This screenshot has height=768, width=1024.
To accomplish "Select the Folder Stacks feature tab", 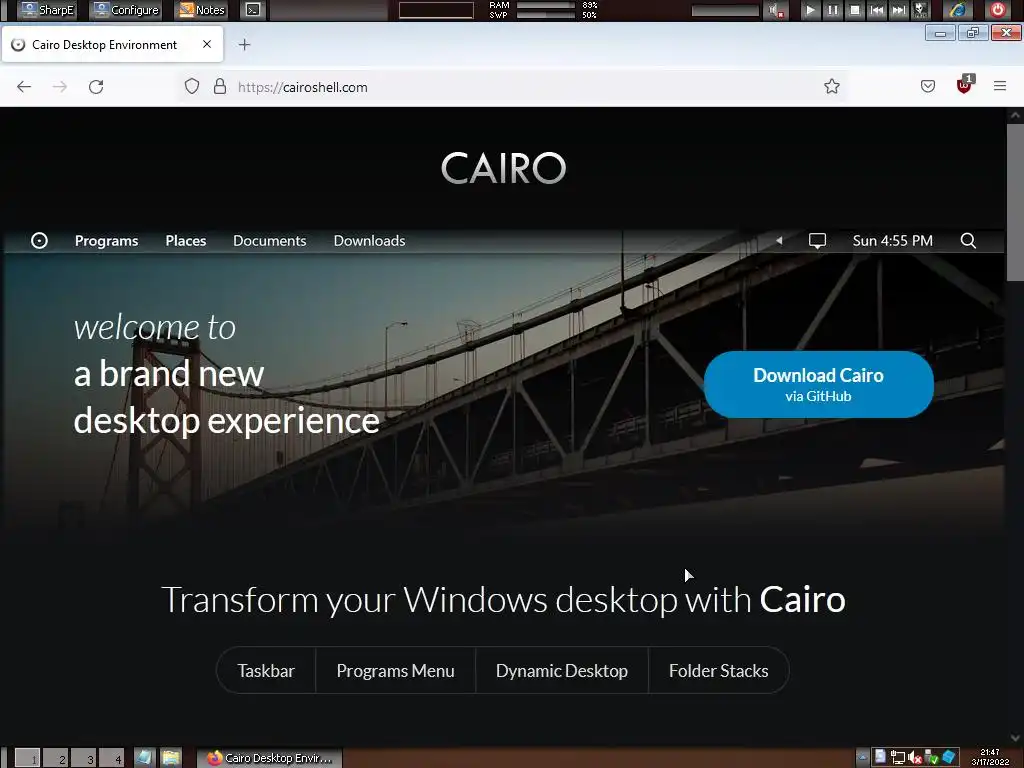I will pos(718,671).
